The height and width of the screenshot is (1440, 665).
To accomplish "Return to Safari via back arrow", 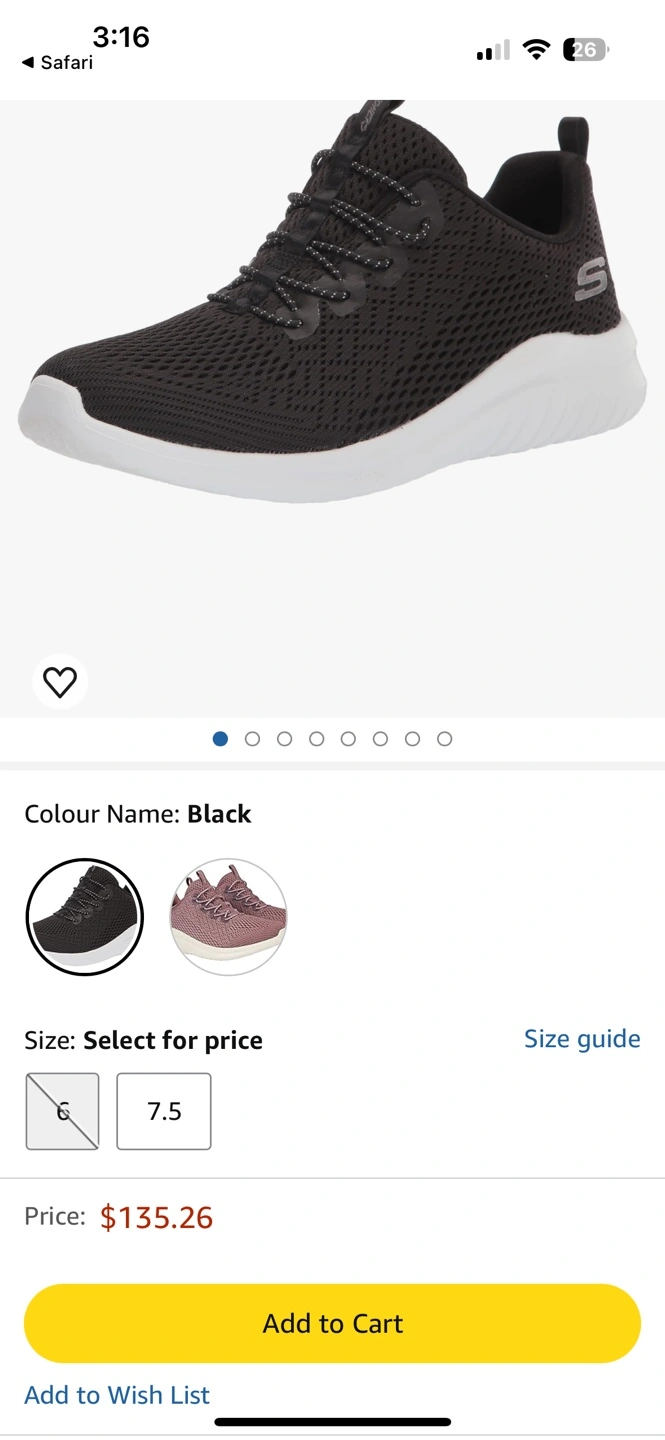I will tap(57, 63).
